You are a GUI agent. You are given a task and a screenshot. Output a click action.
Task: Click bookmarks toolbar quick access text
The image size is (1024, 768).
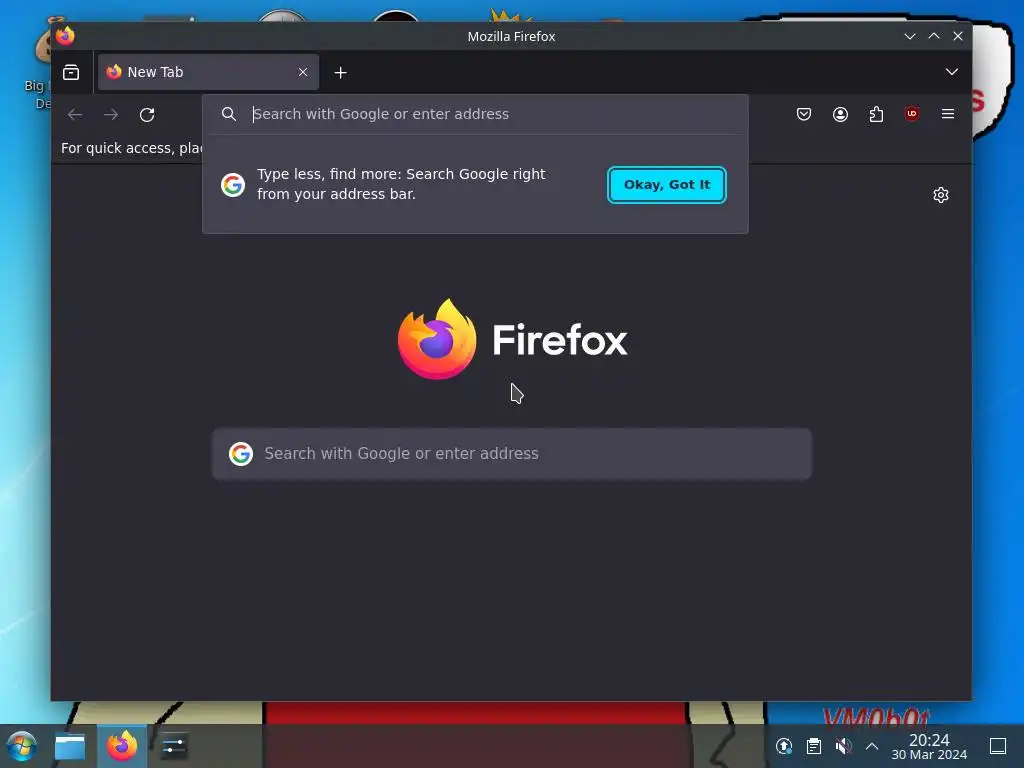pos(131,148)
